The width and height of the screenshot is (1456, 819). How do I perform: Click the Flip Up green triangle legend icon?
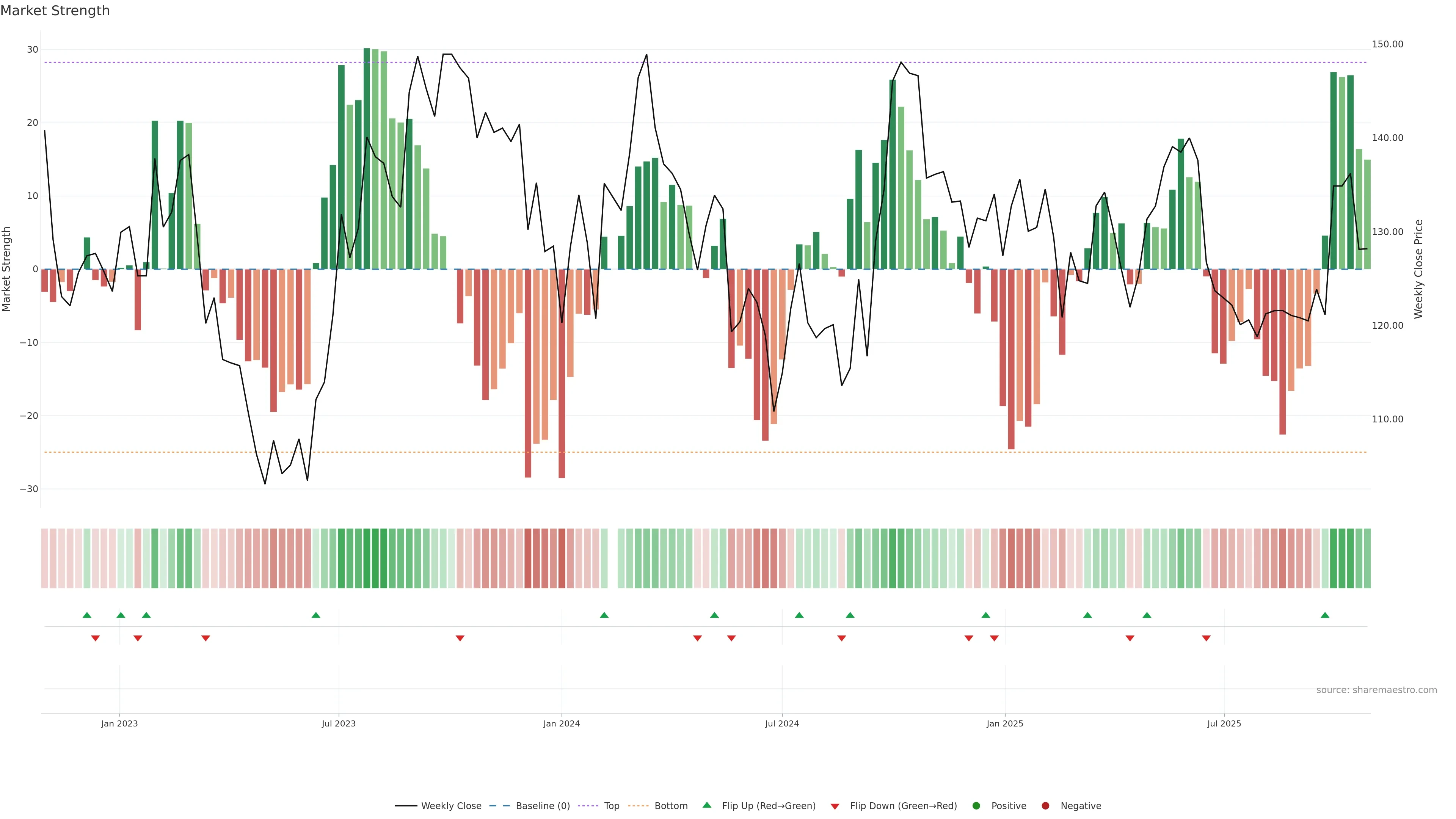pyautogui.click(x=706, y=805)
